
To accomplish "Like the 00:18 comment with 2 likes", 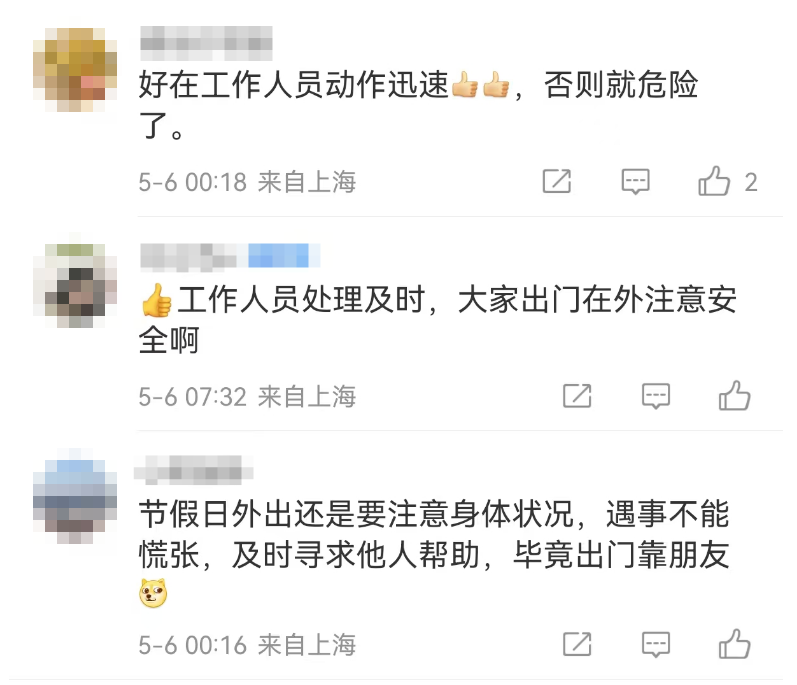I will coord(714,181).
